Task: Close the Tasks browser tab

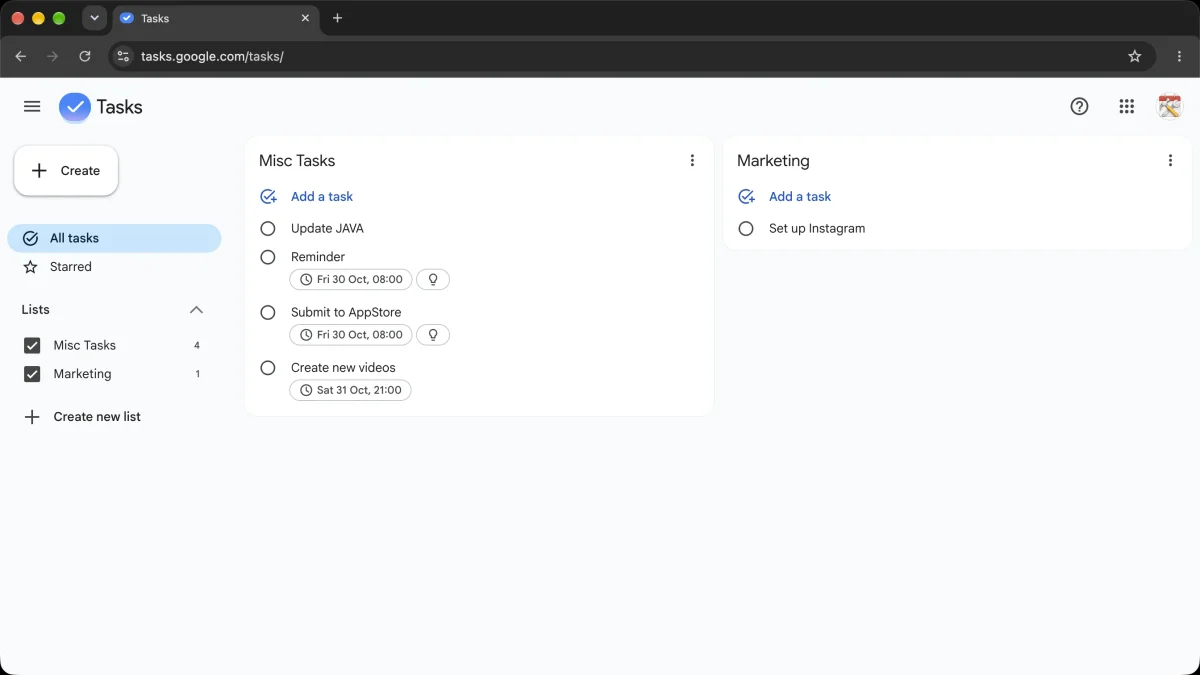Action: tap(305, 18)
